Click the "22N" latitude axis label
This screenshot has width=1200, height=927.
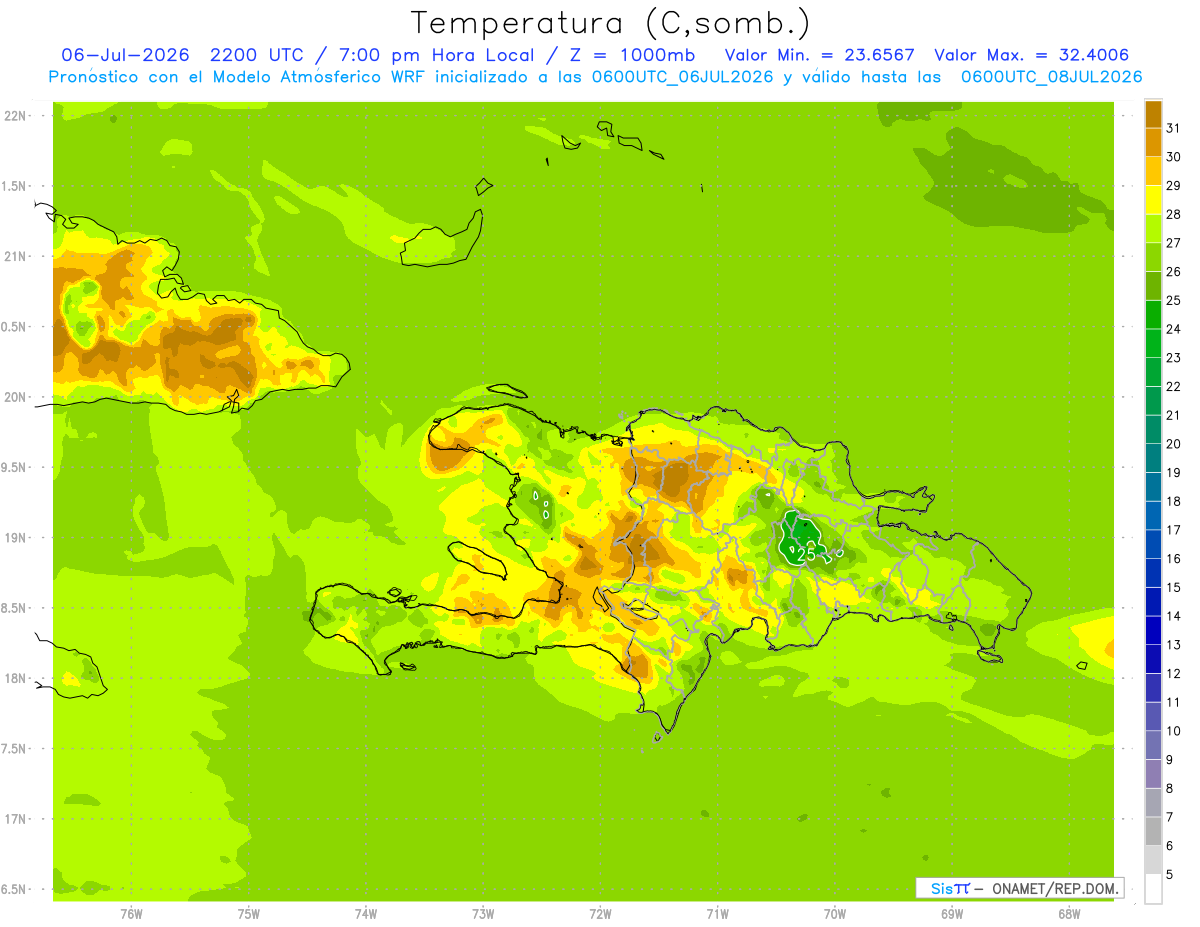tap(15, 116)
